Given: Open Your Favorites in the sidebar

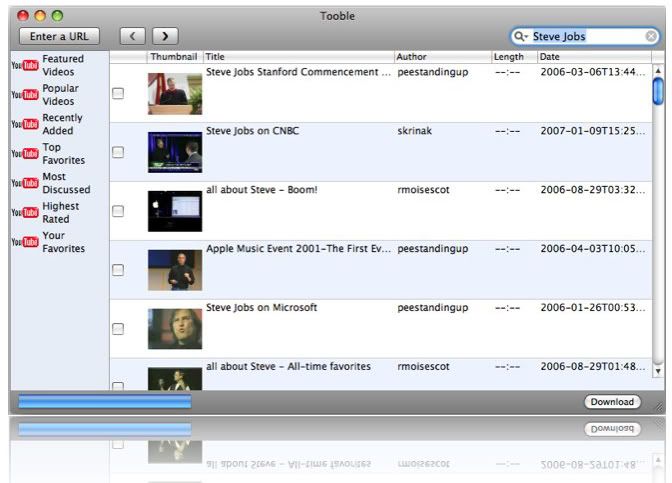Looking at the screenshot, I should click(x=63, y=242).
